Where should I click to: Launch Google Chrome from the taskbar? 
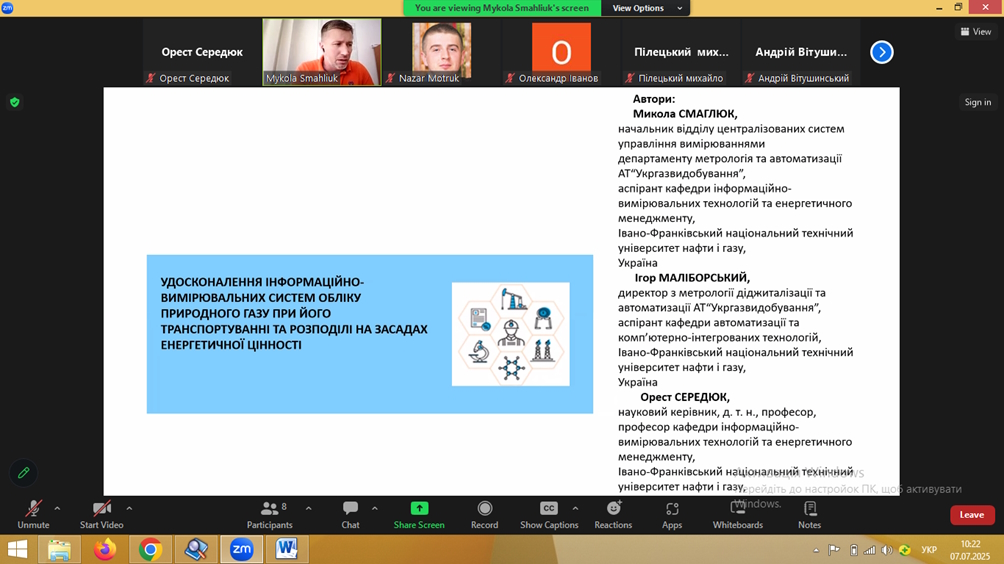point(150,549)
